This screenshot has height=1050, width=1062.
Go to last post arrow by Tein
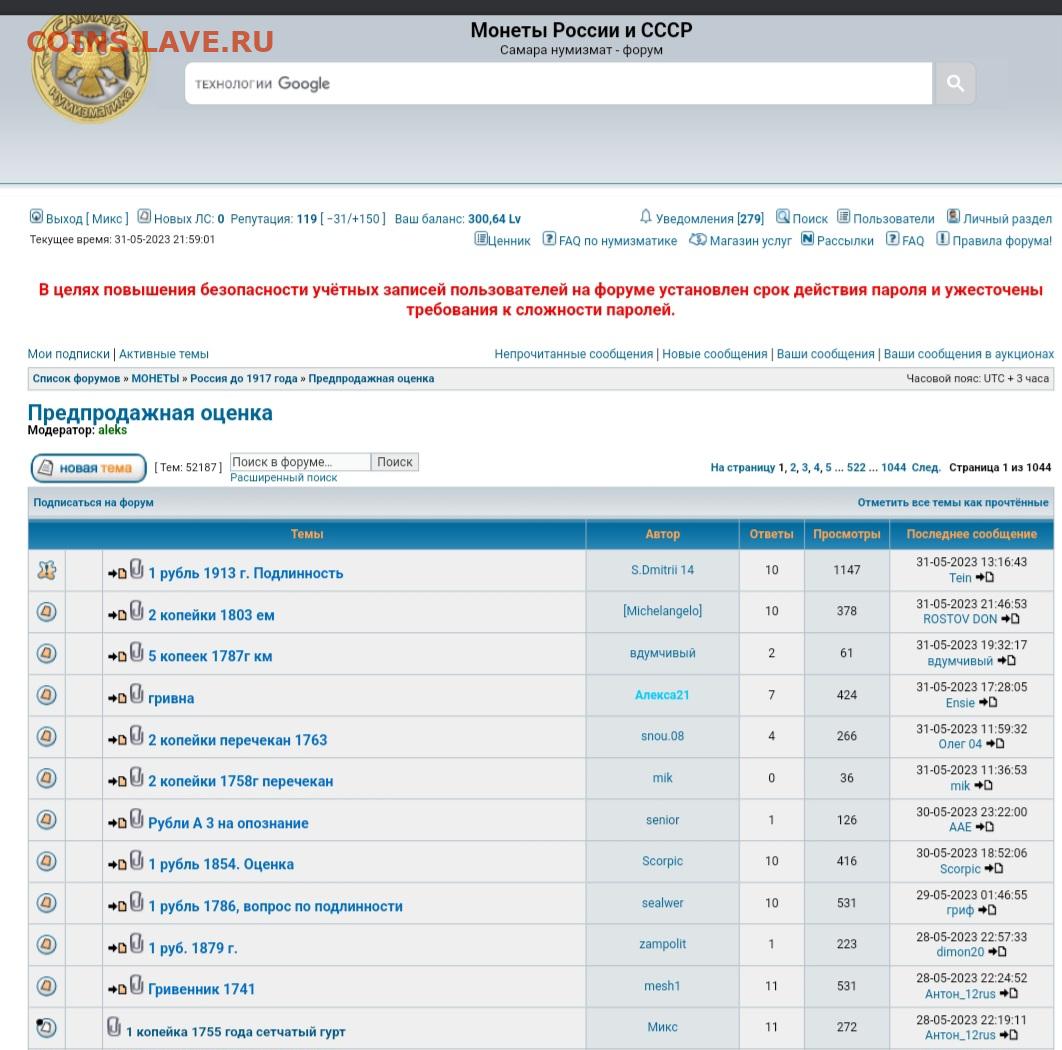pyautogui.click(x=985, y=577)
